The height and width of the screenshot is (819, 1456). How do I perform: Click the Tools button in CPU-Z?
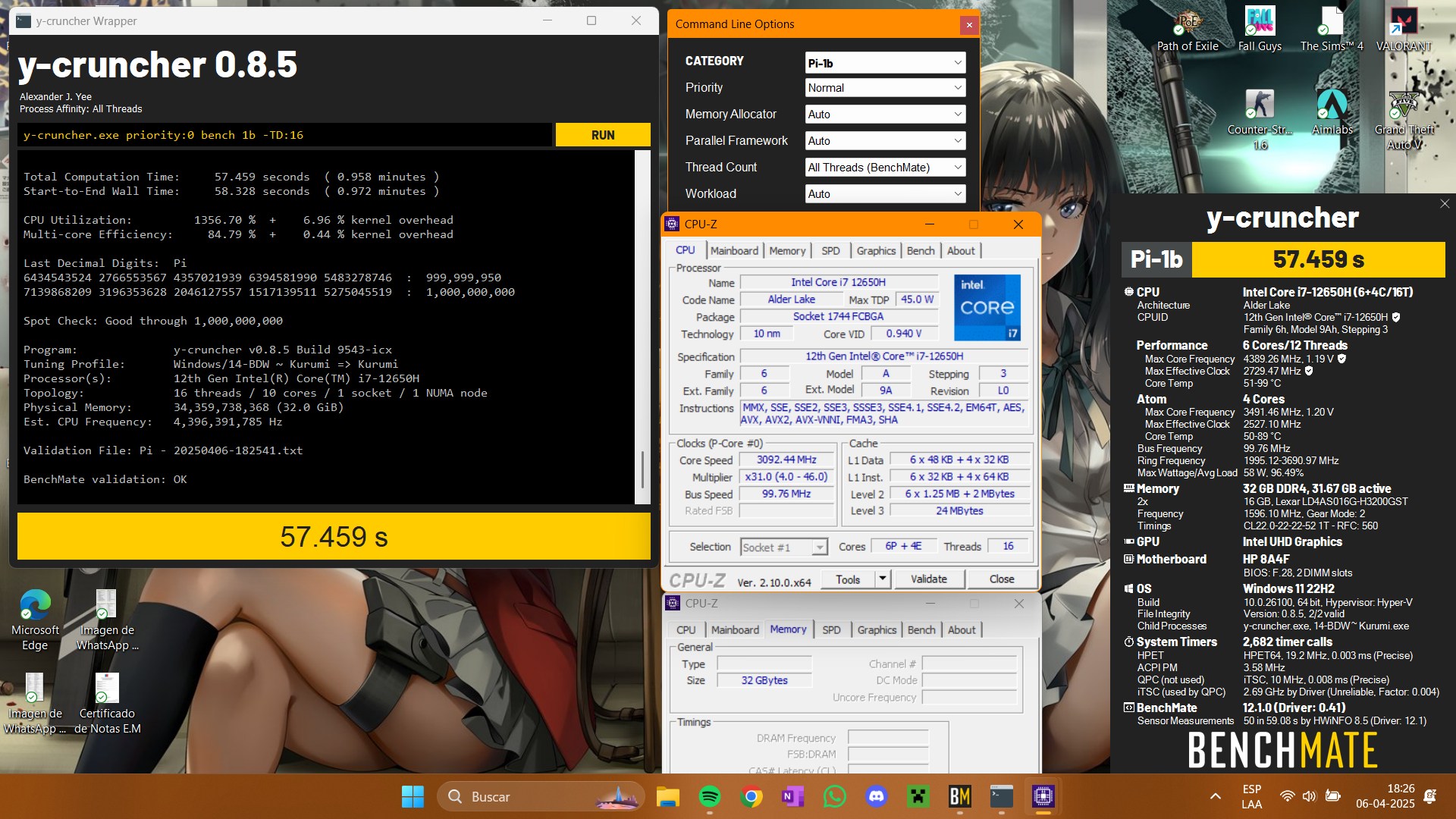(x=848, y=579)
